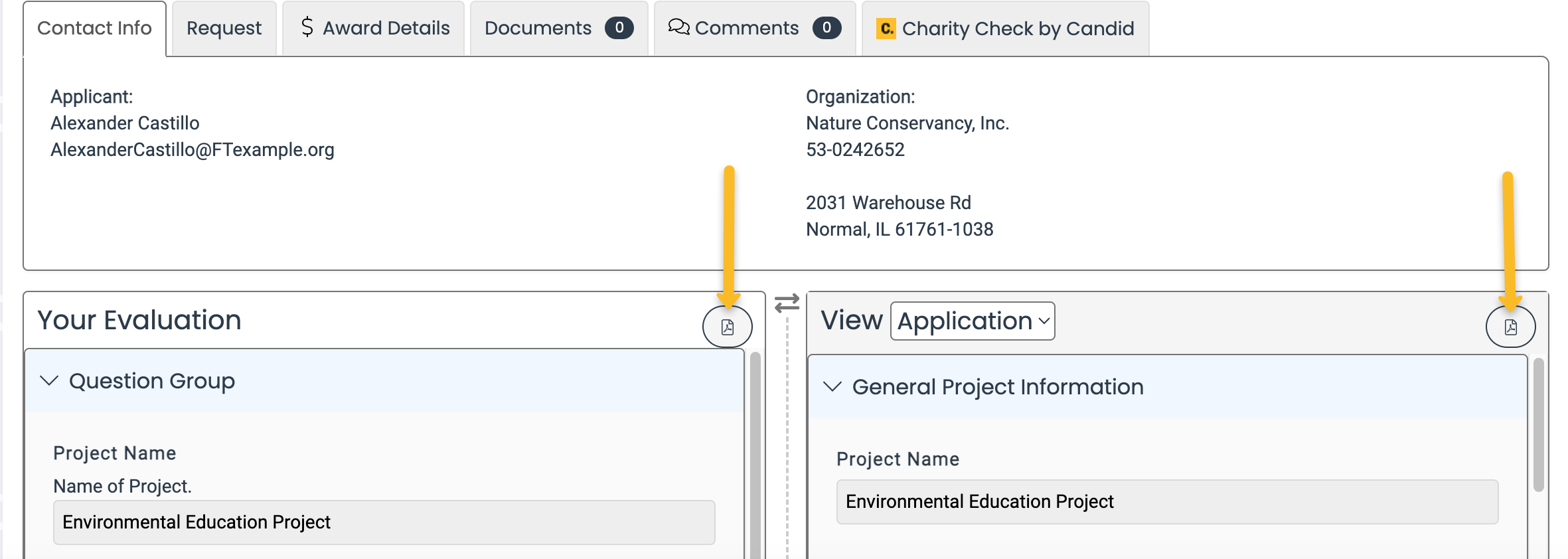
Task: Click the swap panels arrows icon
Action: tap(787, 303)
